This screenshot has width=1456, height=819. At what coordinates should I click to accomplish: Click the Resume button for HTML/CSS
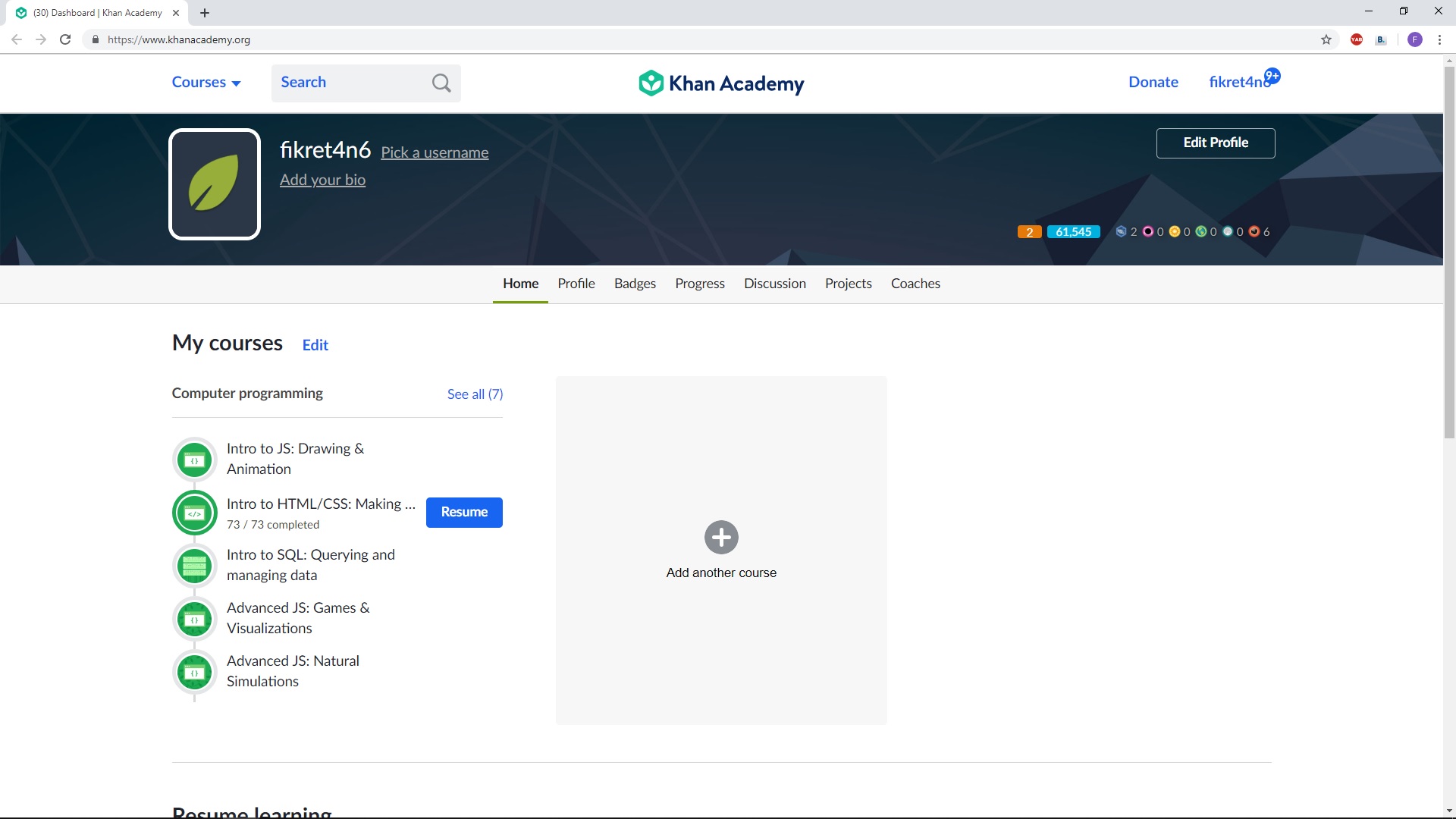(x=464, y=513)
